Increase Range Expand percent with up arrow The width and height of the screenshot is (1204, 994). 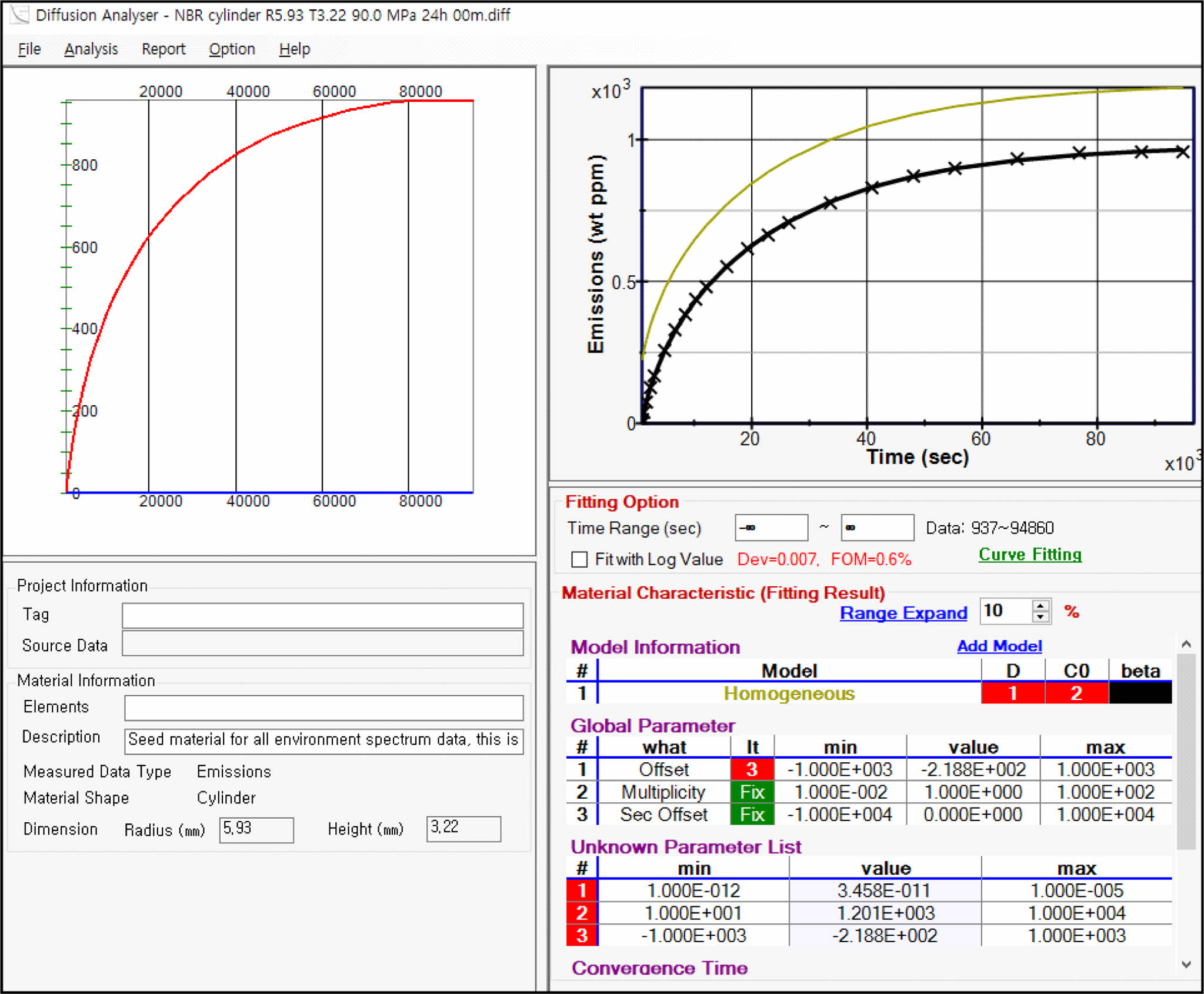coord(1040,605)
